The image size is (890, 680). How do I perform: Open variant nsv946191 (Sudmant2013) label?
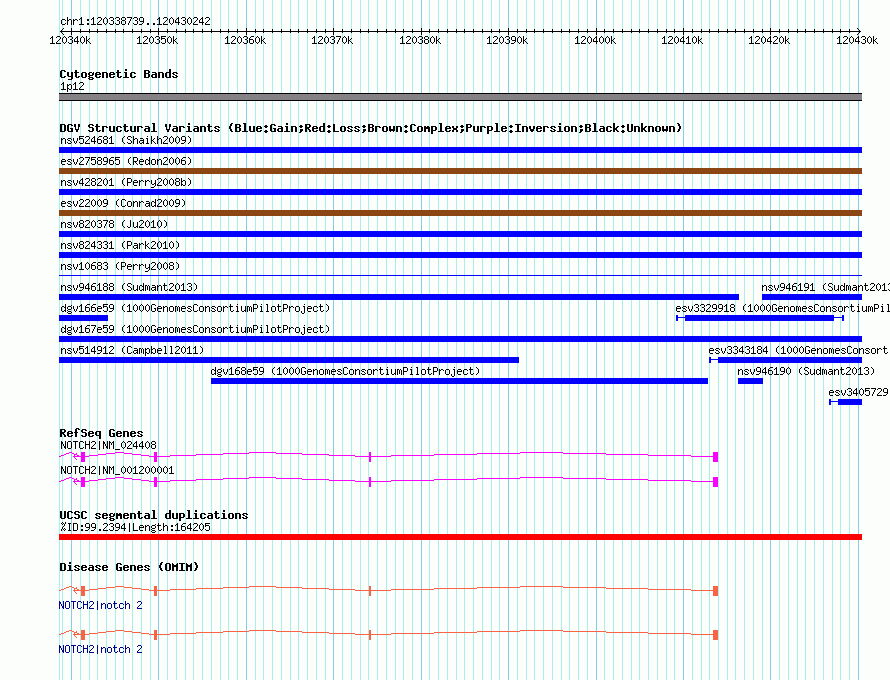tap(825, 287)
